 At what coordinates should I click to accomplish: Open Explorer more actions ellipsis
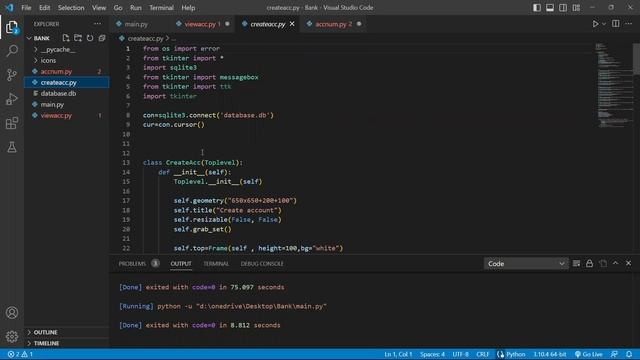pyautogui.click(x=97, y=24)
